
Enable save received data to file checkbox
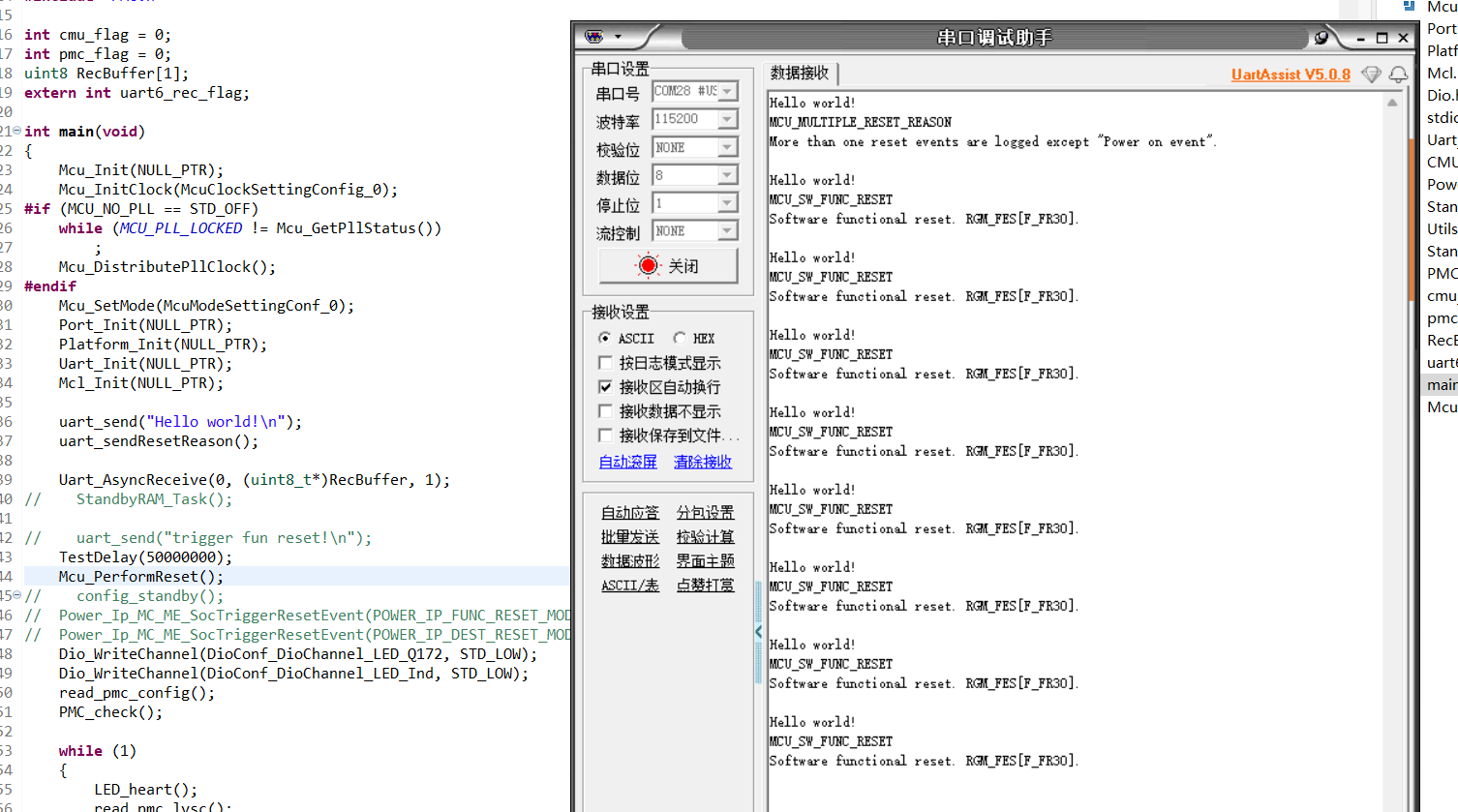[x=606, y=436]
